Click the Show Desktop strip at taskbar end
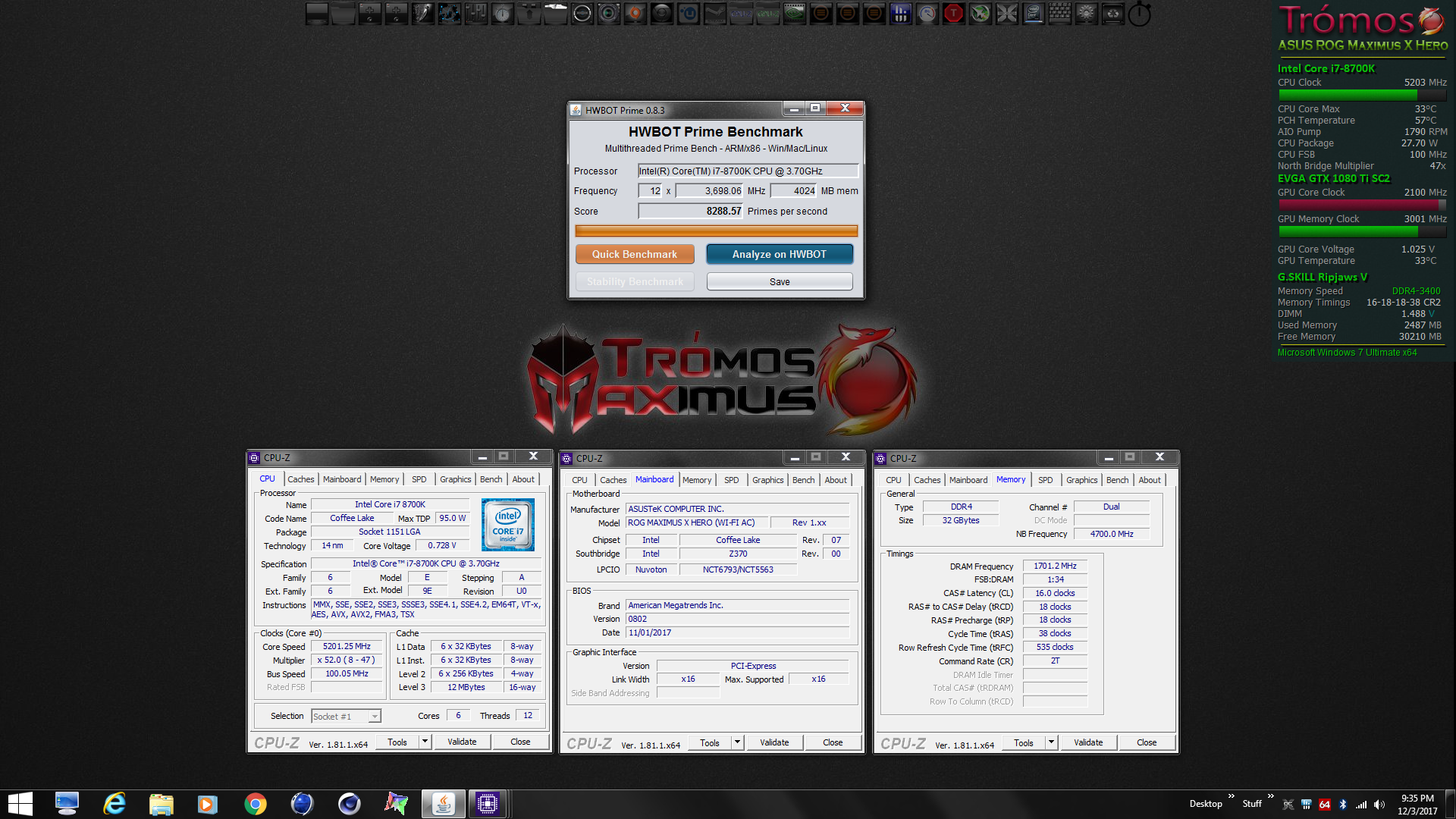The height and width of the screenshot is (819, 1456). [x=1450, y=805]
